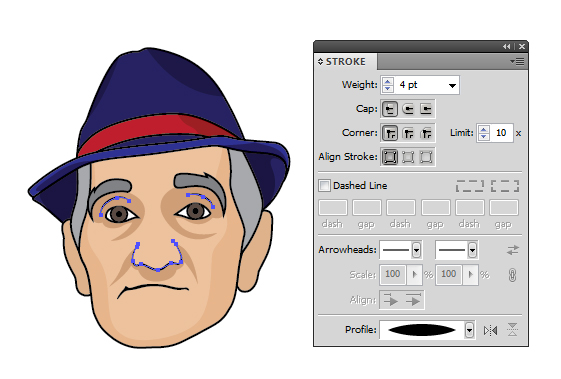
Task: Click the first dash input field
Action: (x=333, y=208)
